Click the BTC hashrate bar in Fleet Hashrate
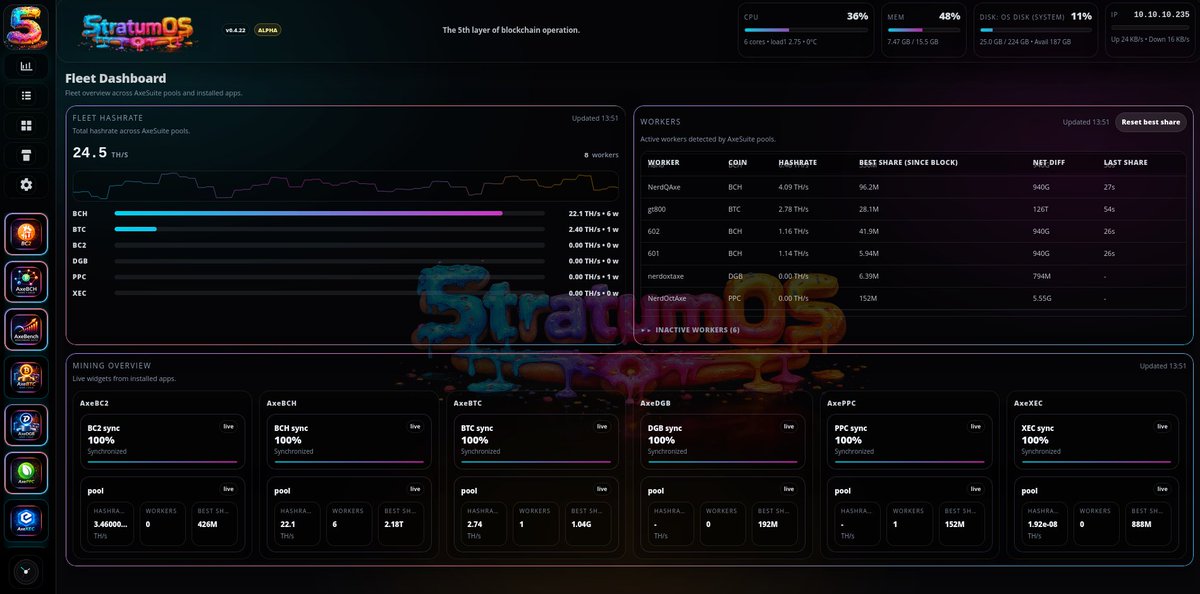1200x594 pixels. [x=329, y=229]
